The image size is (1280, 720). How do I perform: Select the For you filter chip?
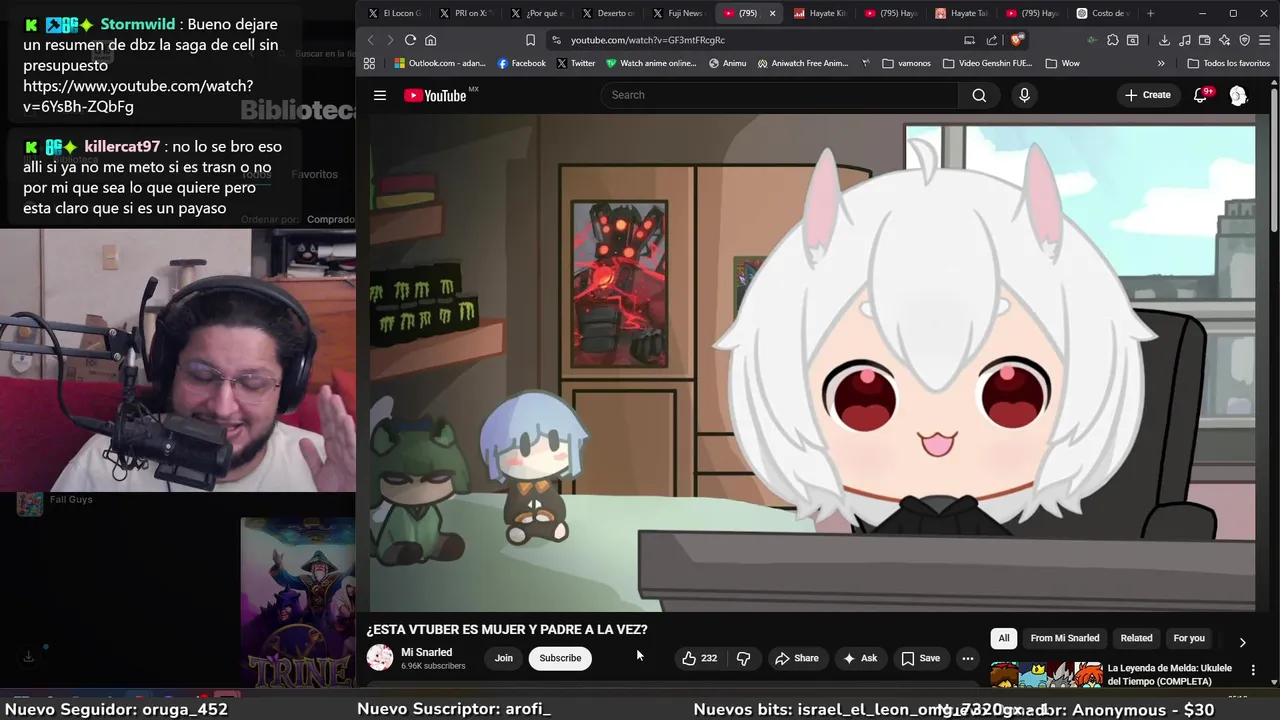pyautogui.click(x=1189, y=638)
